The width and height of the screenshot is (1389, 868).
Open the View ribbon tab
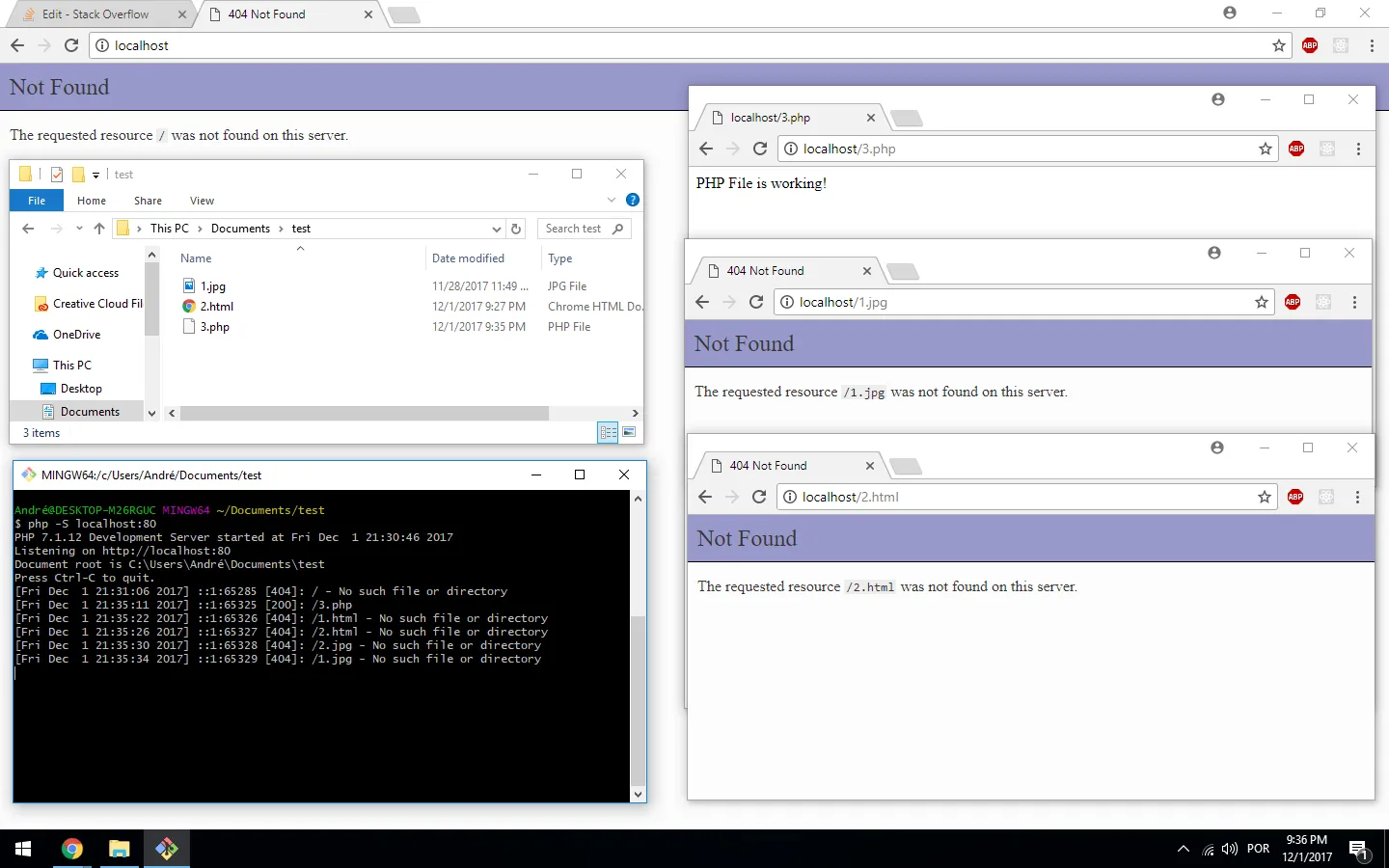point(202,201)
